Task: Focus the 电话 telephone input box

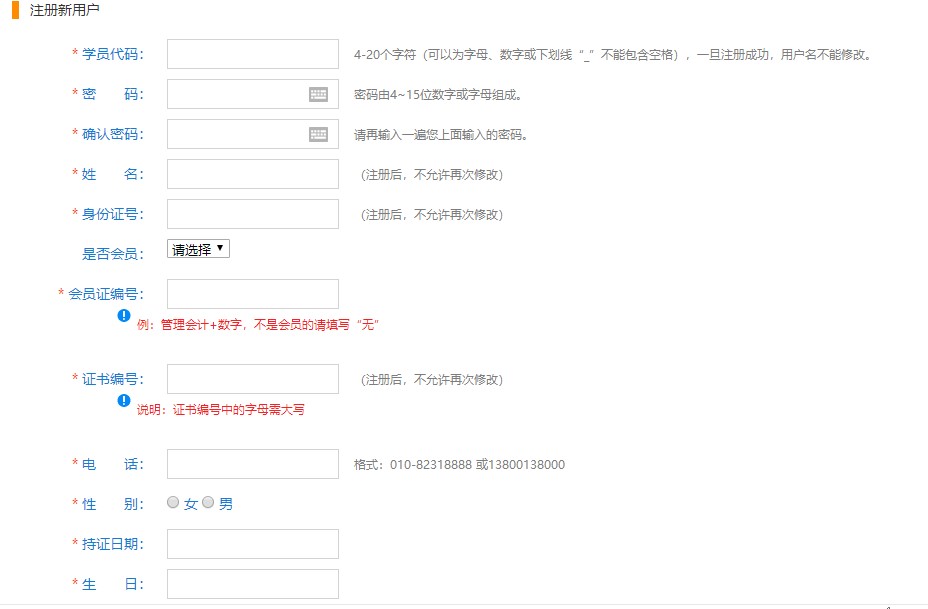Action: click(252, 463)
